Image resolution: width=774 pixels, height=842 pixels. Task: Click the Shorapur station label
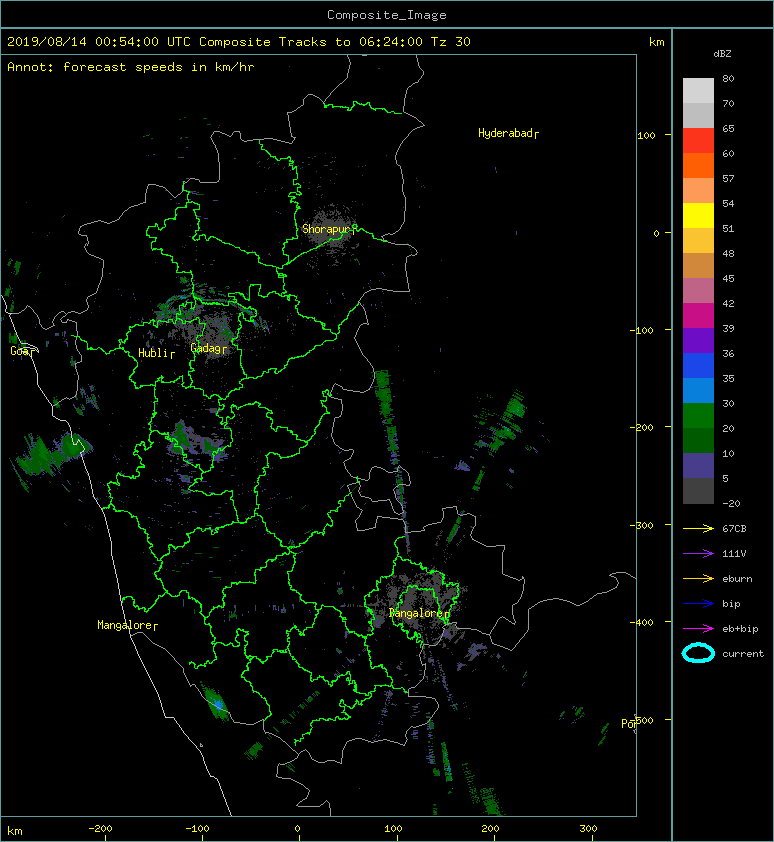[329, 229]
